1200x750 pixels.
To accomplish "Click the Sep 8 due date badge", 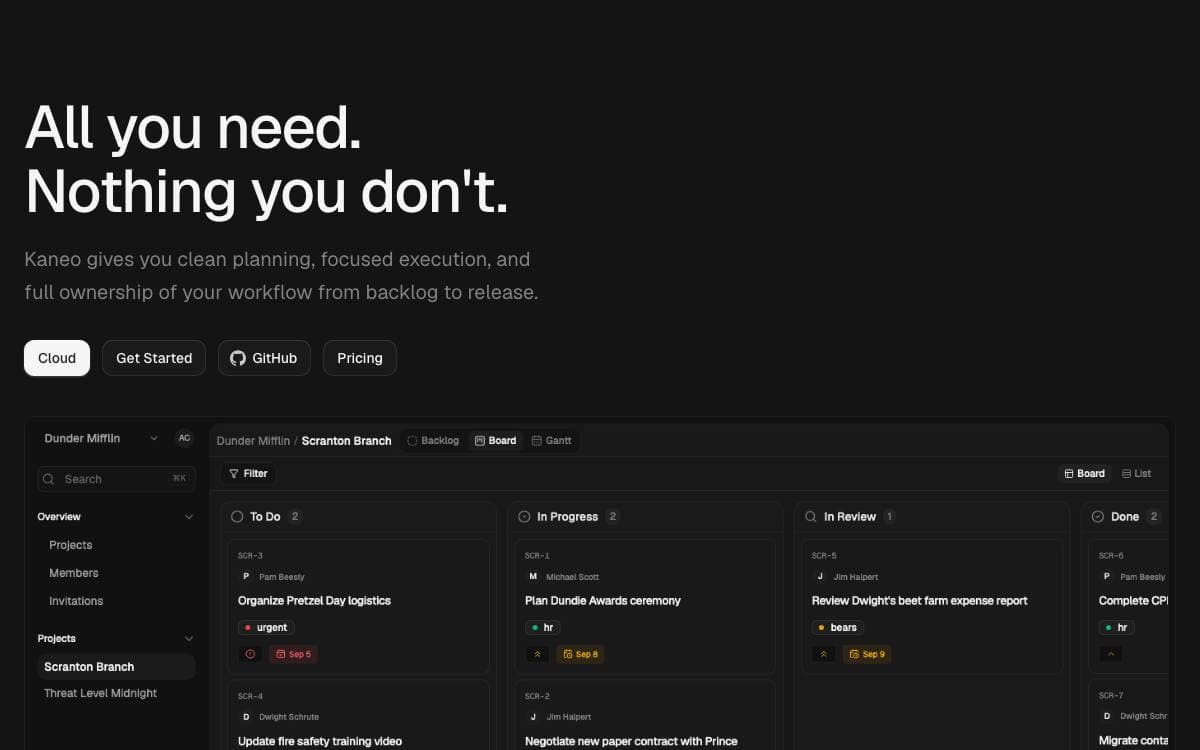I will [580, 654].
